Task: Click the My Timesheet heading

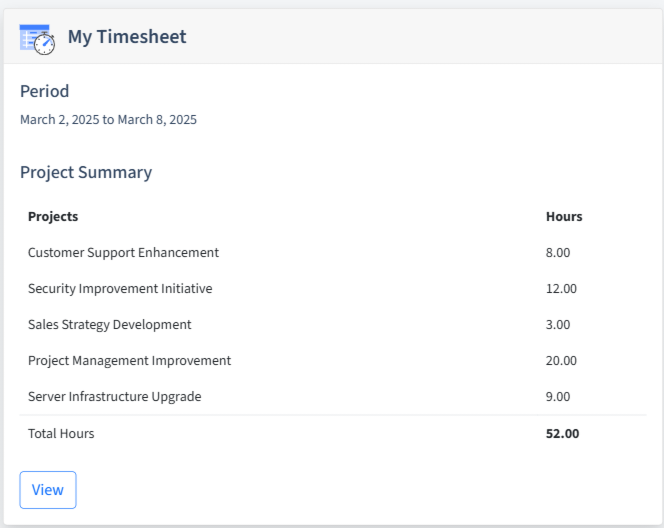Action: (x=127, y=36)
